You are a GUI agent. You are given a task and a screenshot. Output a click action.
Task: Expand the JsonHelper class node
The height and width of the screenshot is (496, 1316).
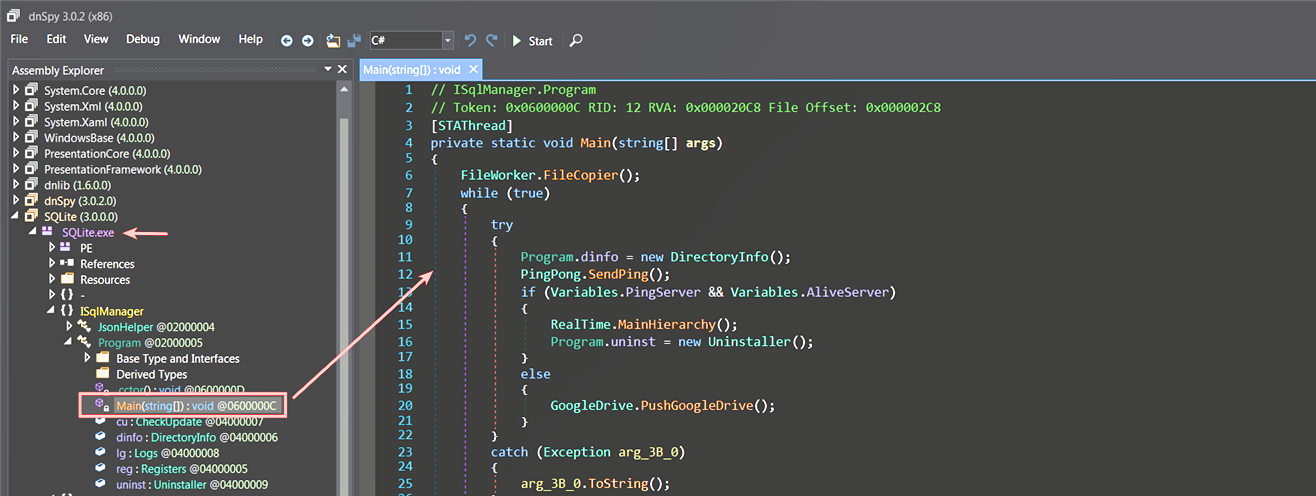pyautogui.click(x=68, y=327)
